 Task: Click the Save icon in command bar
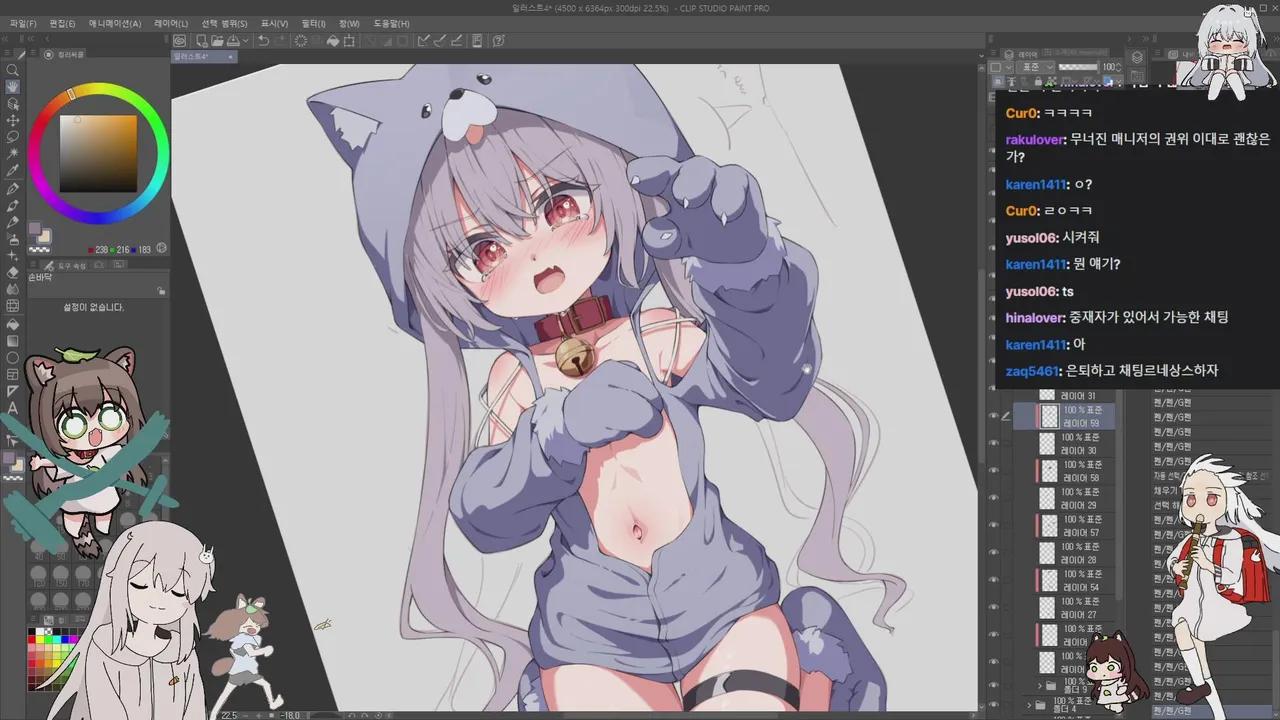click(x=233, y=41)
